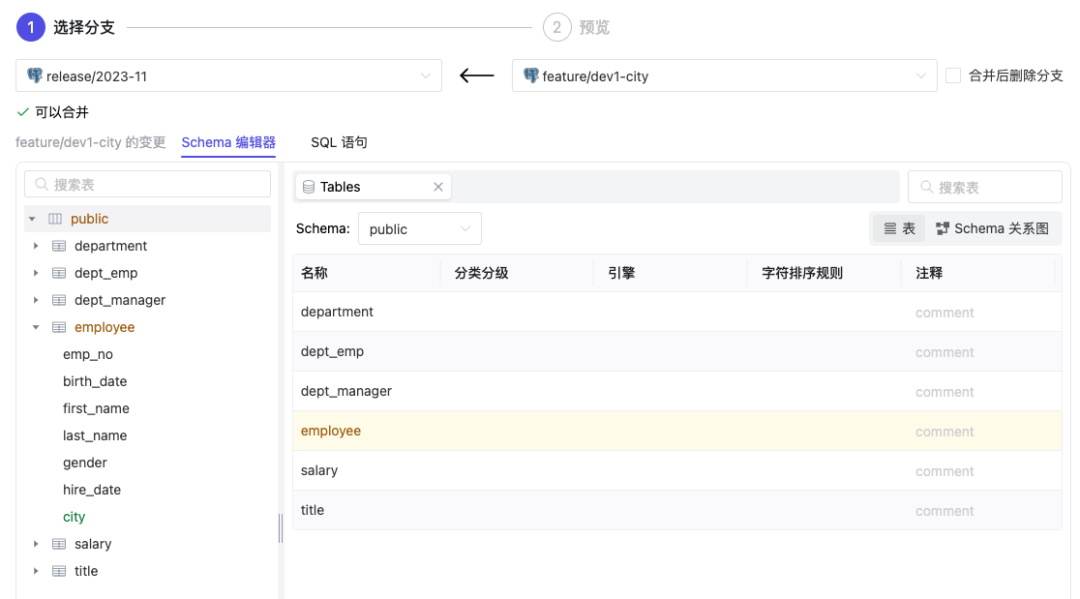Select hire_date column in tree
The height and width of the screenshot is (599, 1080).
pyautogui.click(x=92, y=490)
